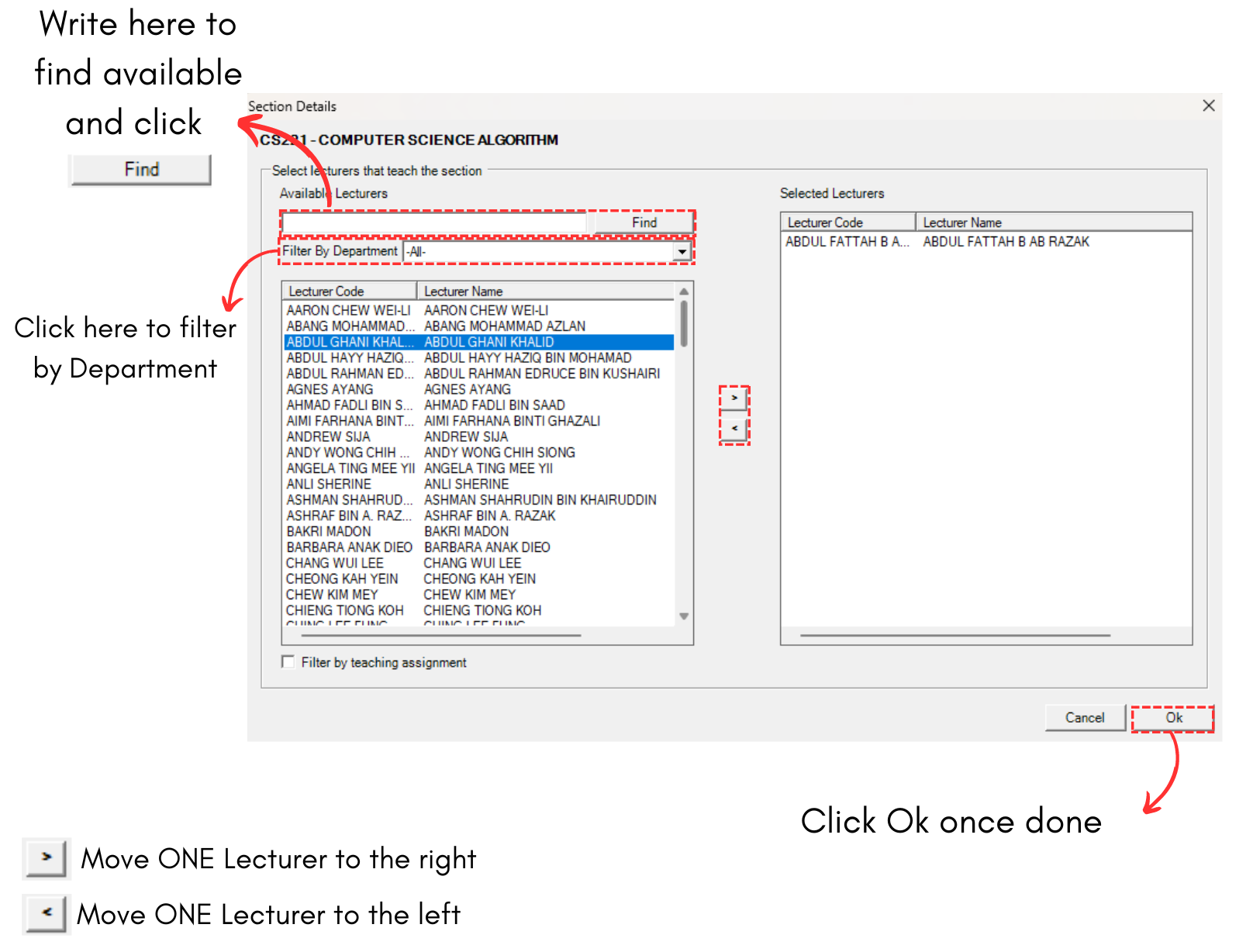Click the lecturer search text field
The image size is (1253, 952).
[x=436, y=223]
